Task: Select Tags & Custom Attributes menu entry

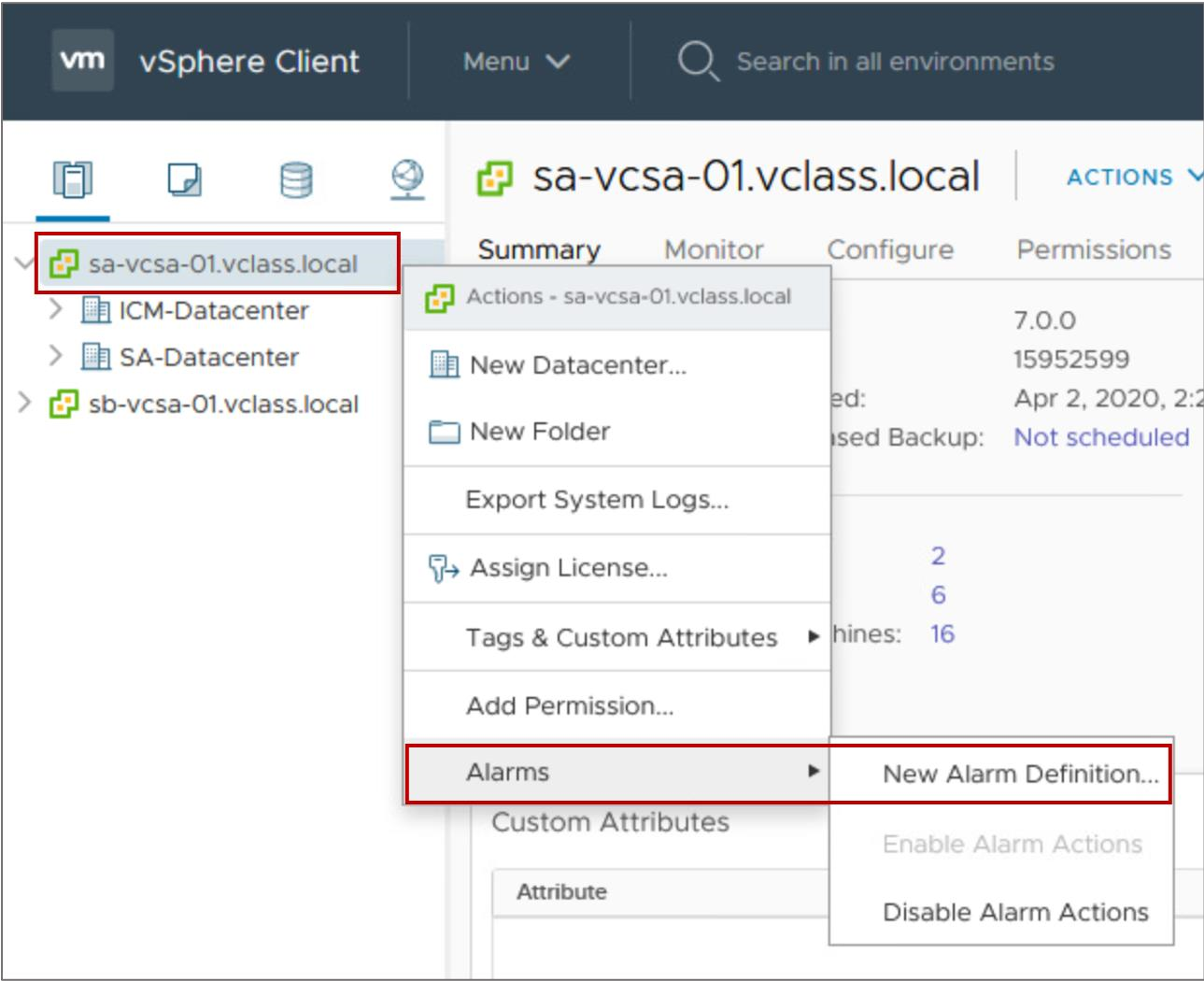Action: [617, 637]
